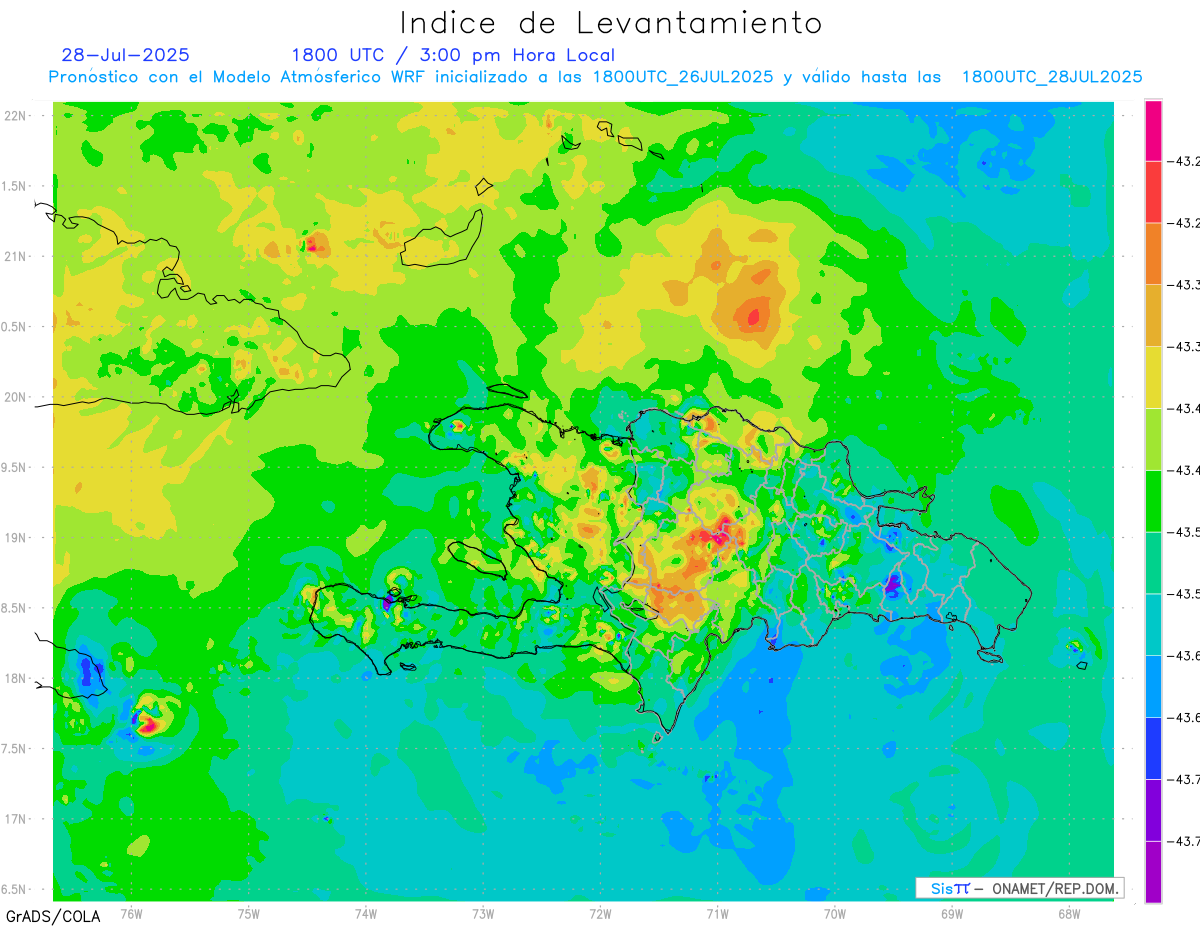
Task: Pick the bright yellow swatch in the color scale
Action: tap(1153, 377)
